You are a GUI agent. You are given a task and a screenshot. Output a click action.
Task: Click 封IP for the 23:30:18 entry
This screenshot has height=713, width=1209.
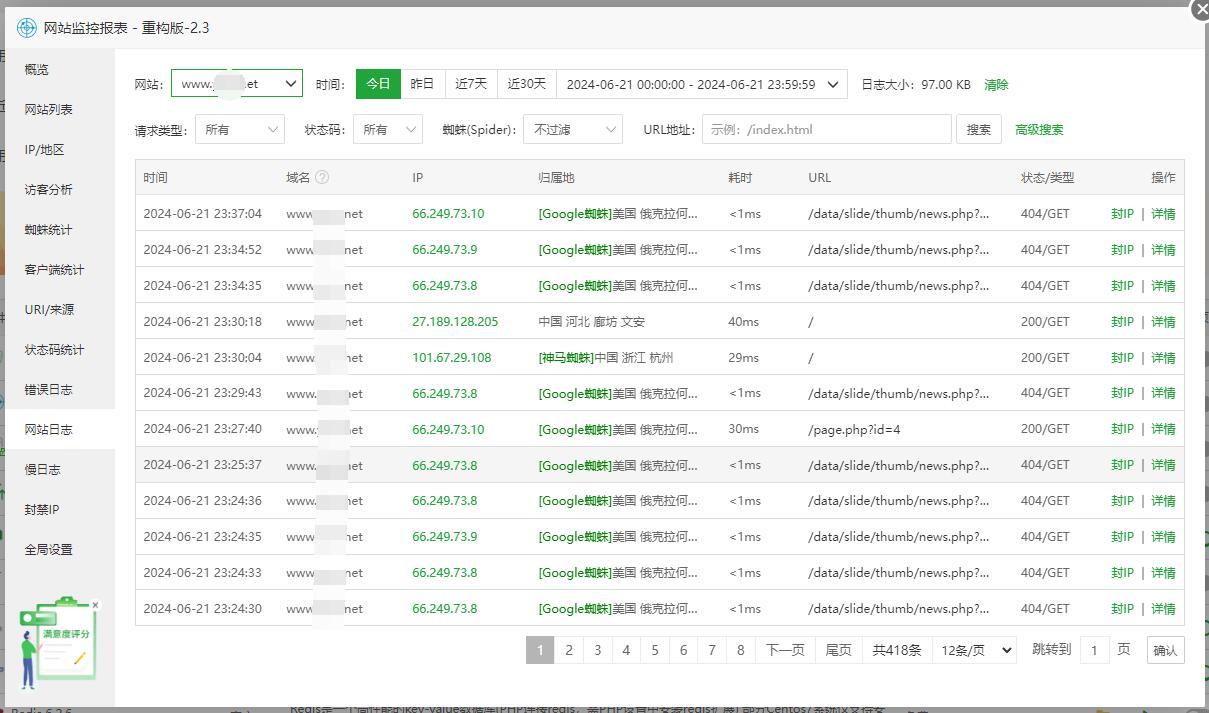[x=1122, y=322]
